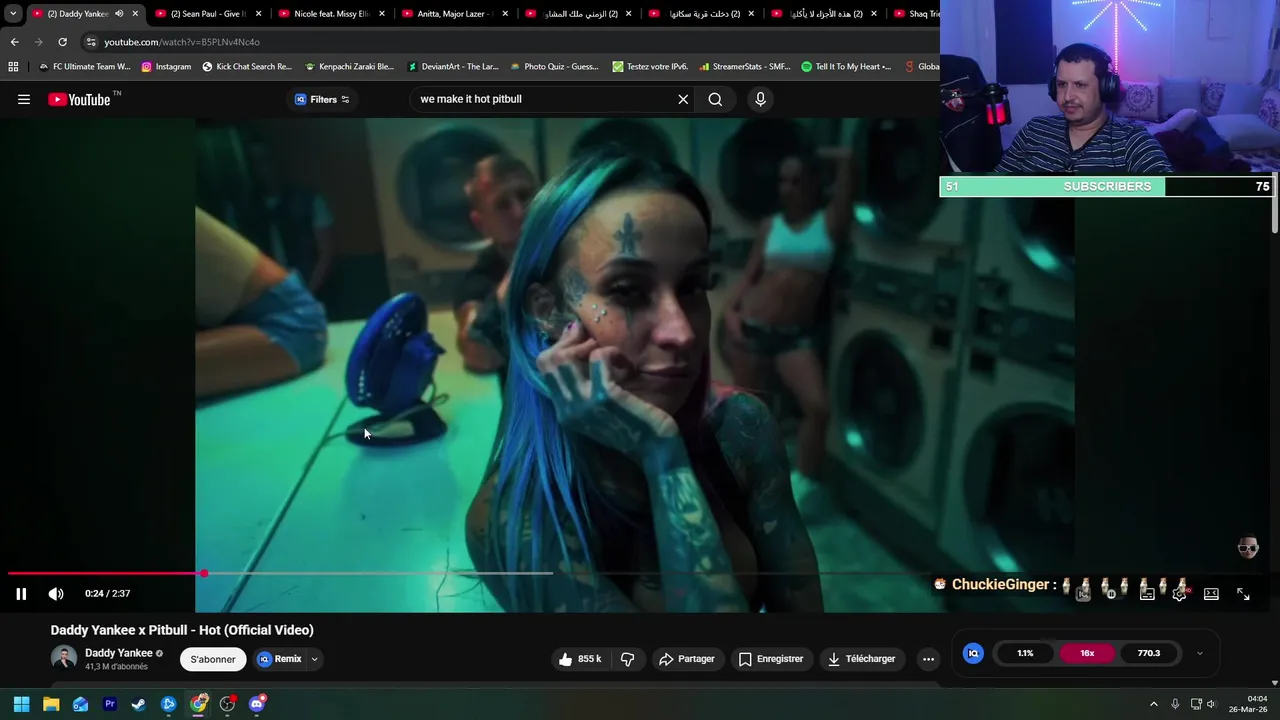Like the video showing 855 k
This screenshot has width=1280, height=720.
pos(580,659)
